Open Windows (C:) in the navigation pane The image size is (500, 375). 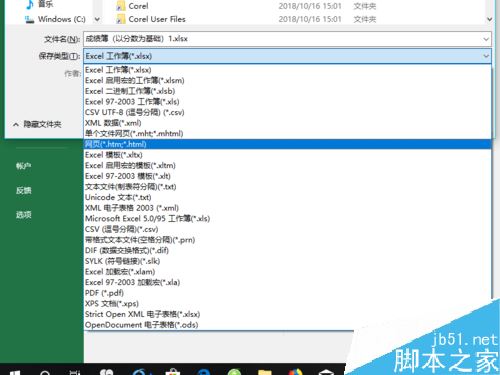point(61,19)
